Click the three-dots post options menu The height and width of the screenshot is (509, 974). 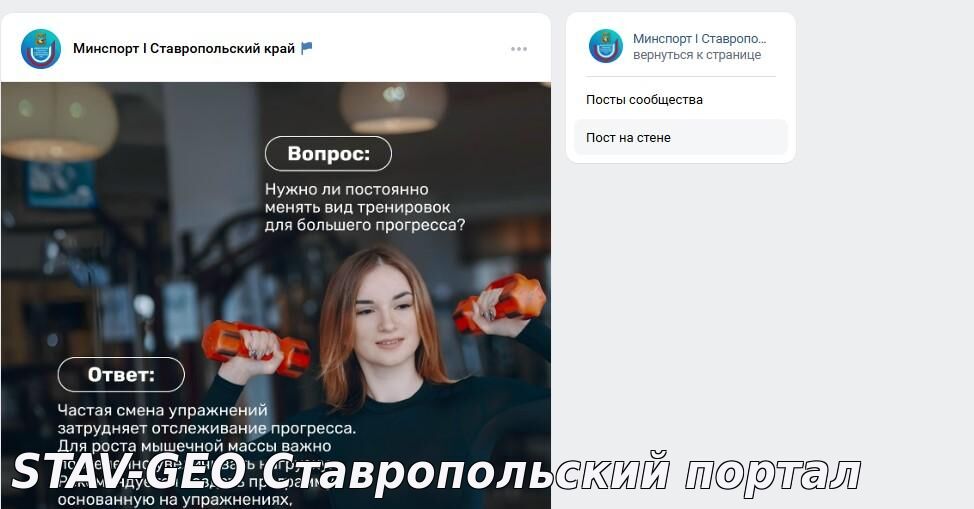click(519, 49)
